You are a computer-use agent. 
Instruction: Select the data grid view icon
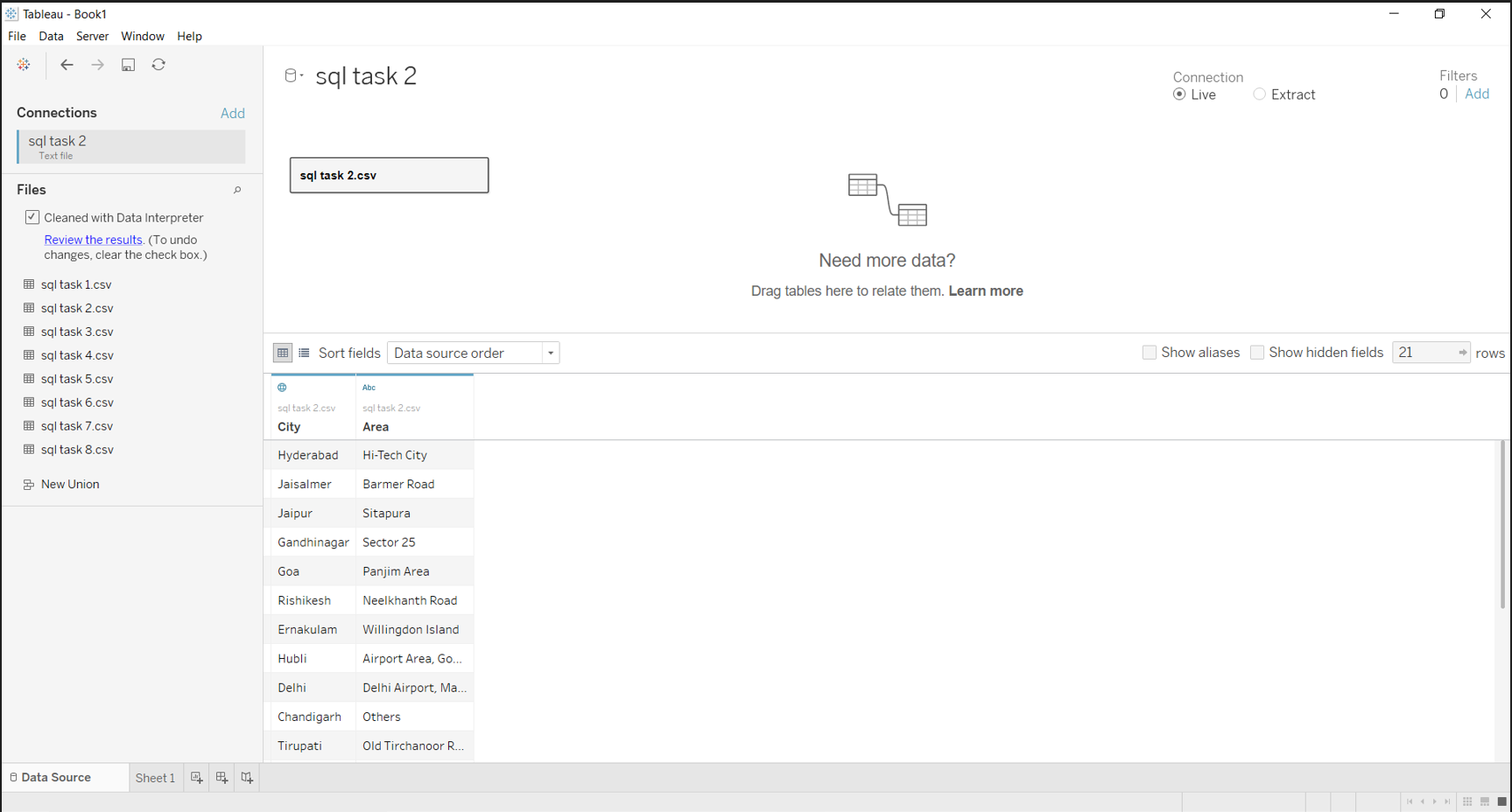tap(282, 353)
